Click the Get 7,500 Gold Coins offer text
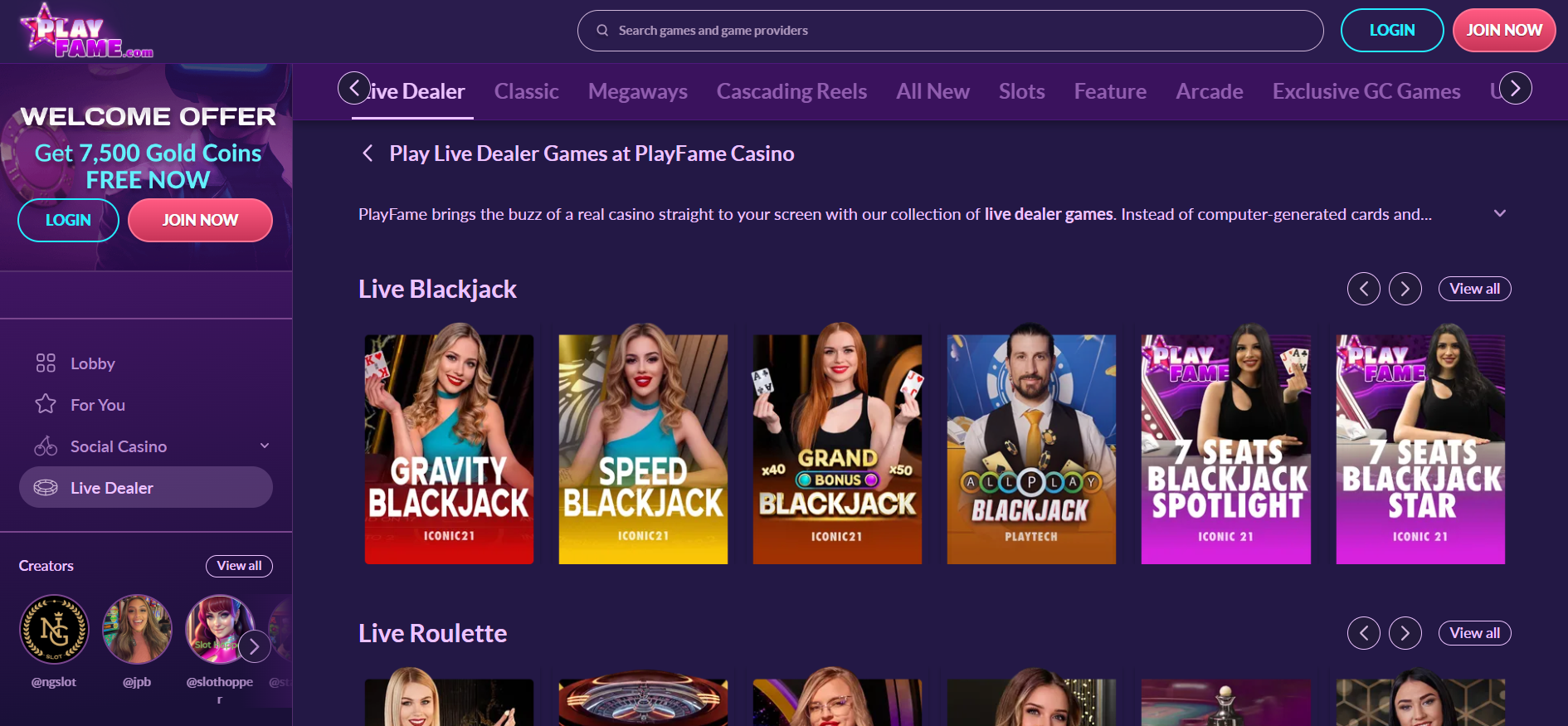This screenshot has height=726, width=1568. tap(148, 166)
